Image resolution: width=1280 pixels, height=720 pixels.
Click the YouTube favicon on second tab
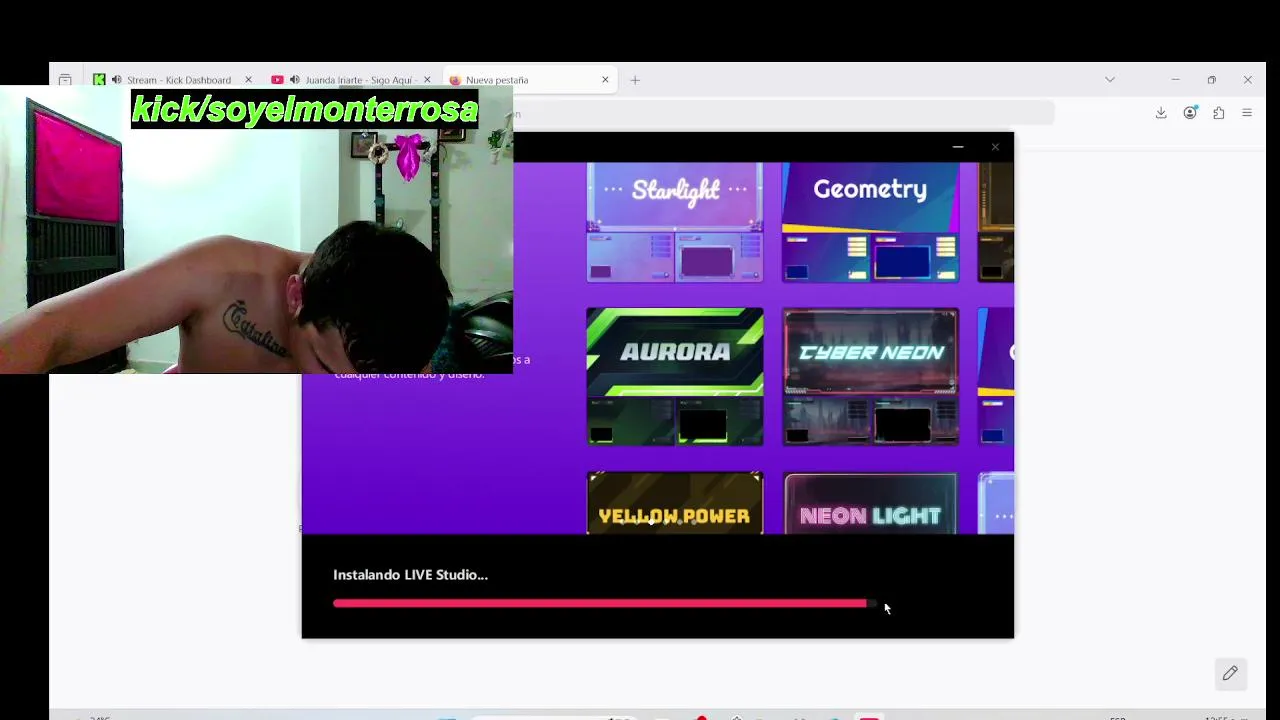(277, 80)
